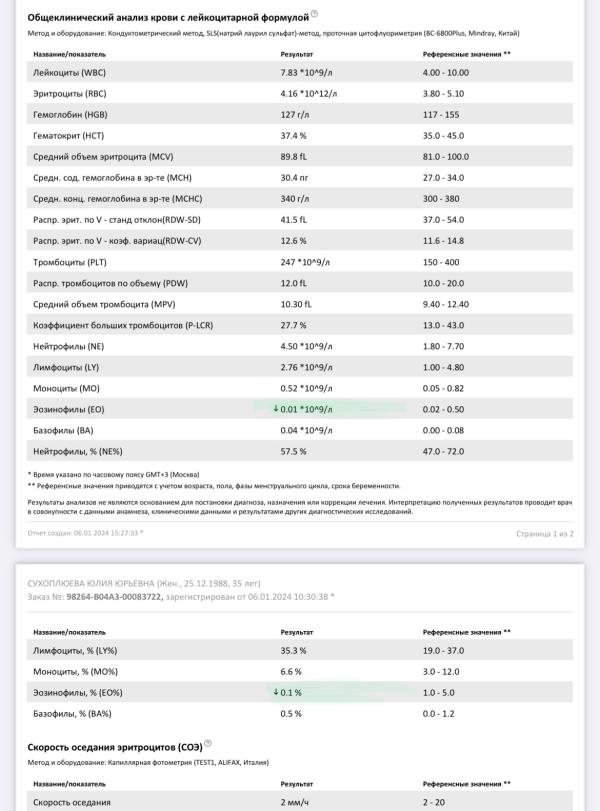The height and width of the screenshot is (811, 600).
Task: Click the Эритроциты (RBC) reference range 3.80 - 5.10
Action: (446, 94)
